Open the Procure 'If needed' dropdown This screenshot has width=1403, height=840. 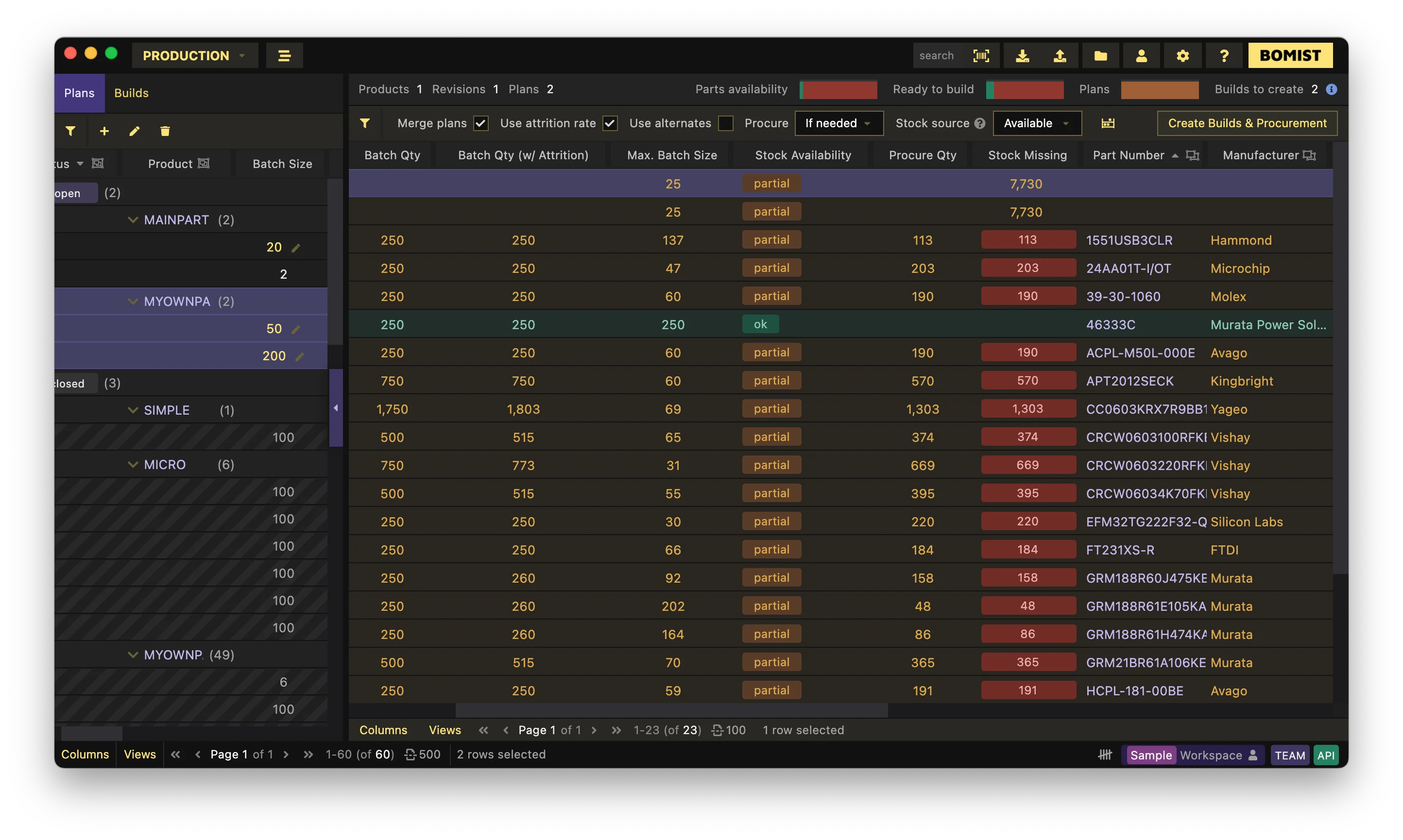tap(838, 123)
